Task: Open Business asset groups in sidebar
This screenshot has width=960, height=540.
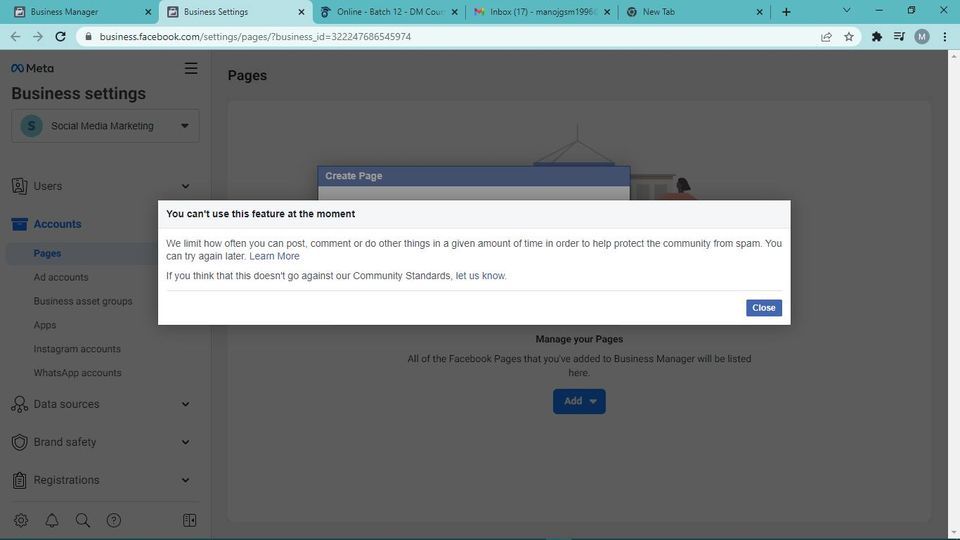Action: tap(83, 301)
